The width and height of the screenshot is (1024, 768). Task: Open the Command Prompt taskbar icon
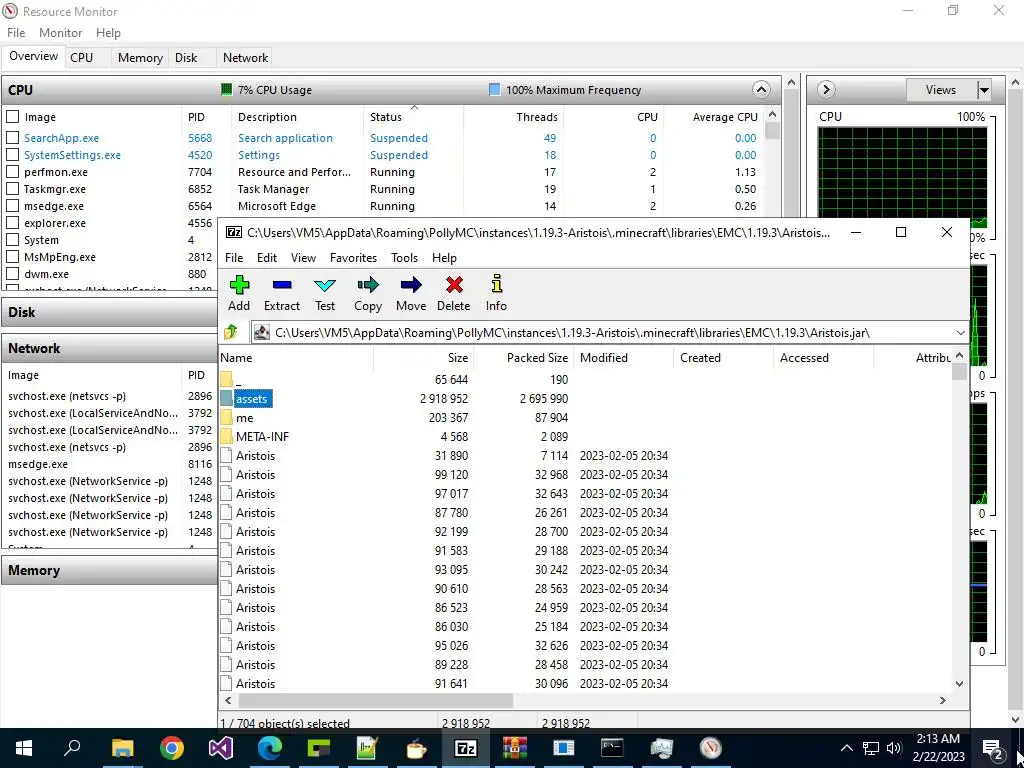[613, 748]
